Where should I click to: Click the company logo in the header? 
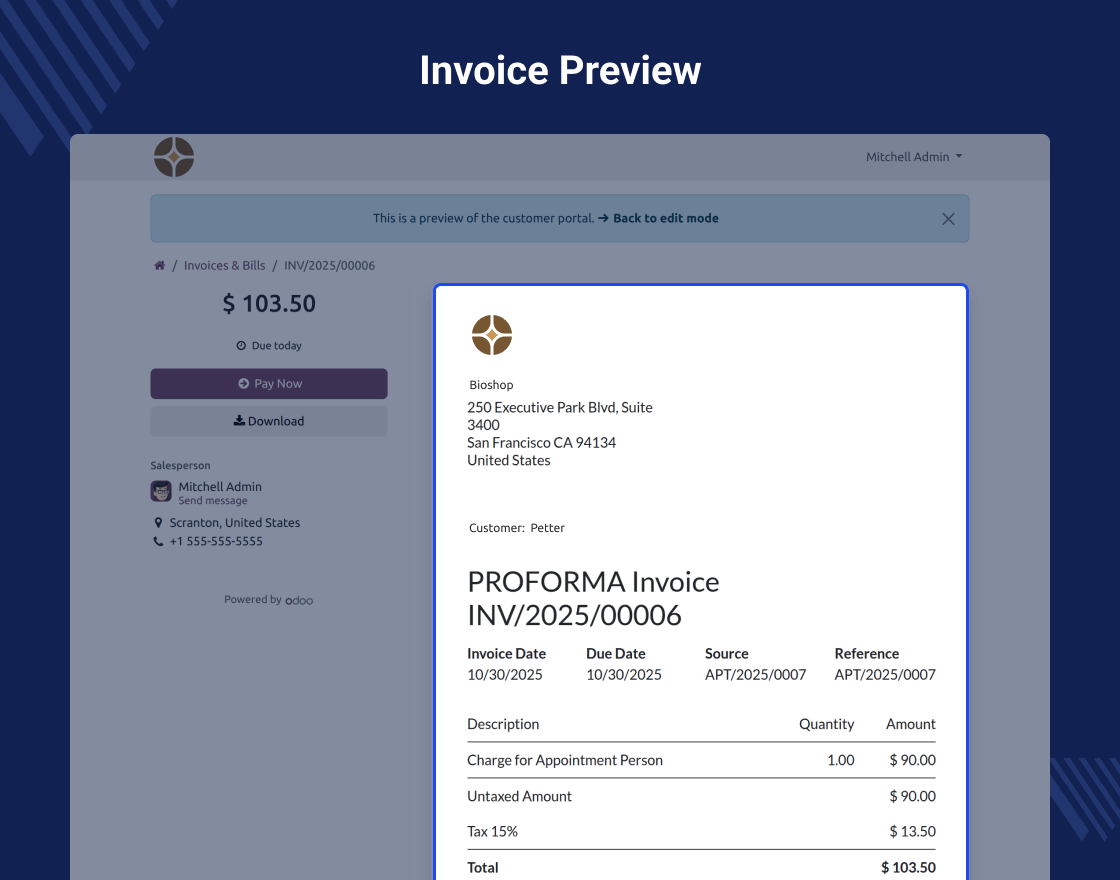click(174, 158)
